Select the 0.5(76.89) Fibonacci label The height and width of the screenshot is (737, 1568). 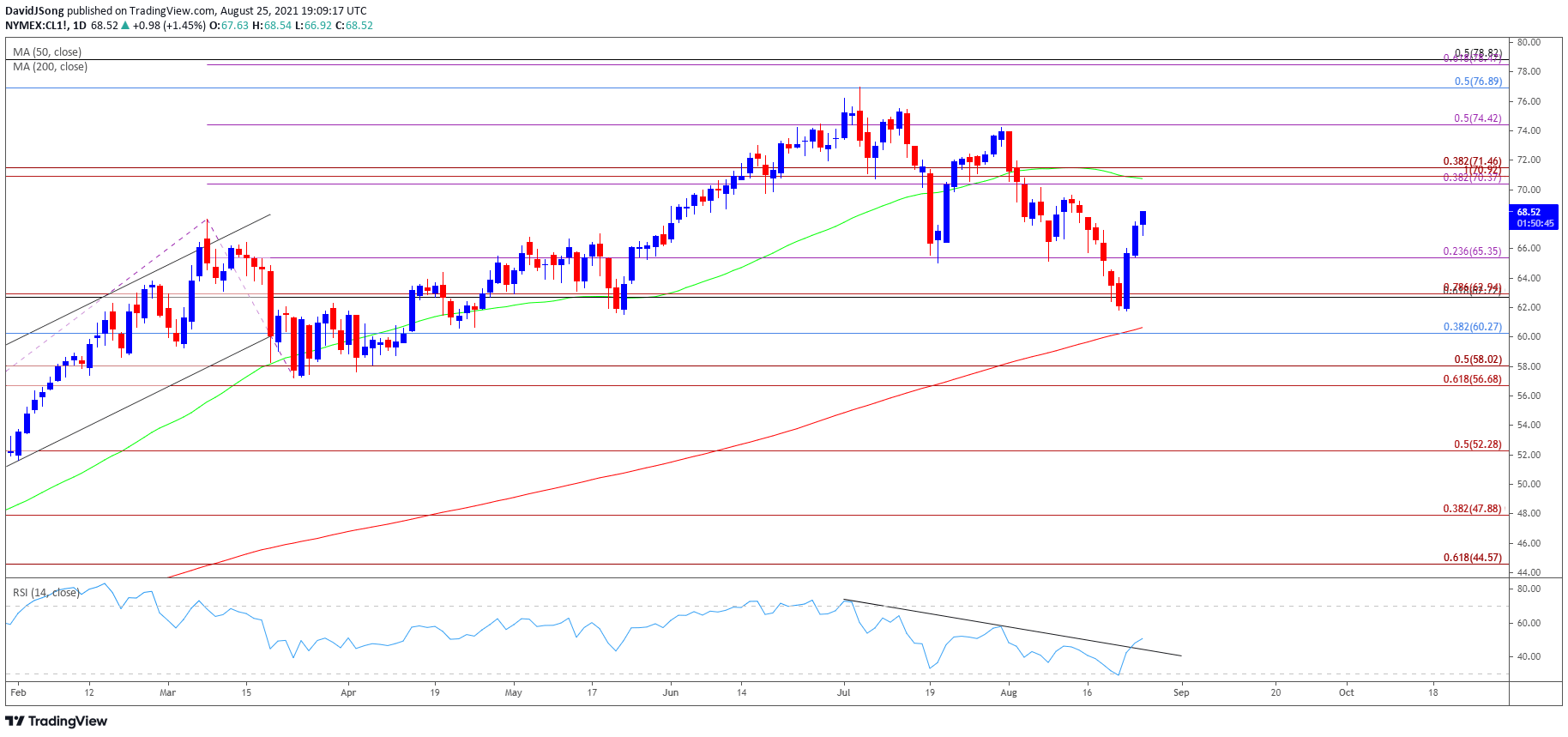(1478, 82)
